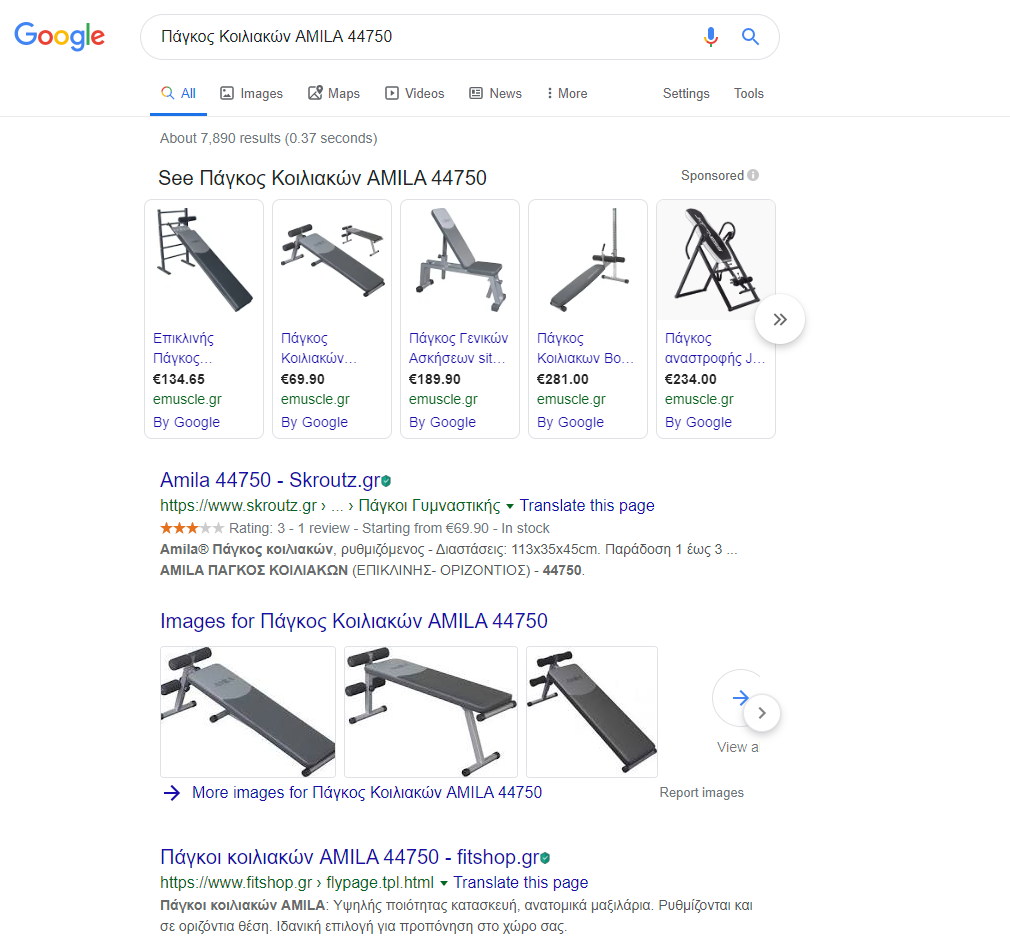Click green shield badge next to fitshop.gr
The width and height of the screenshot is (1010, 946).
[x=545, y=858]
